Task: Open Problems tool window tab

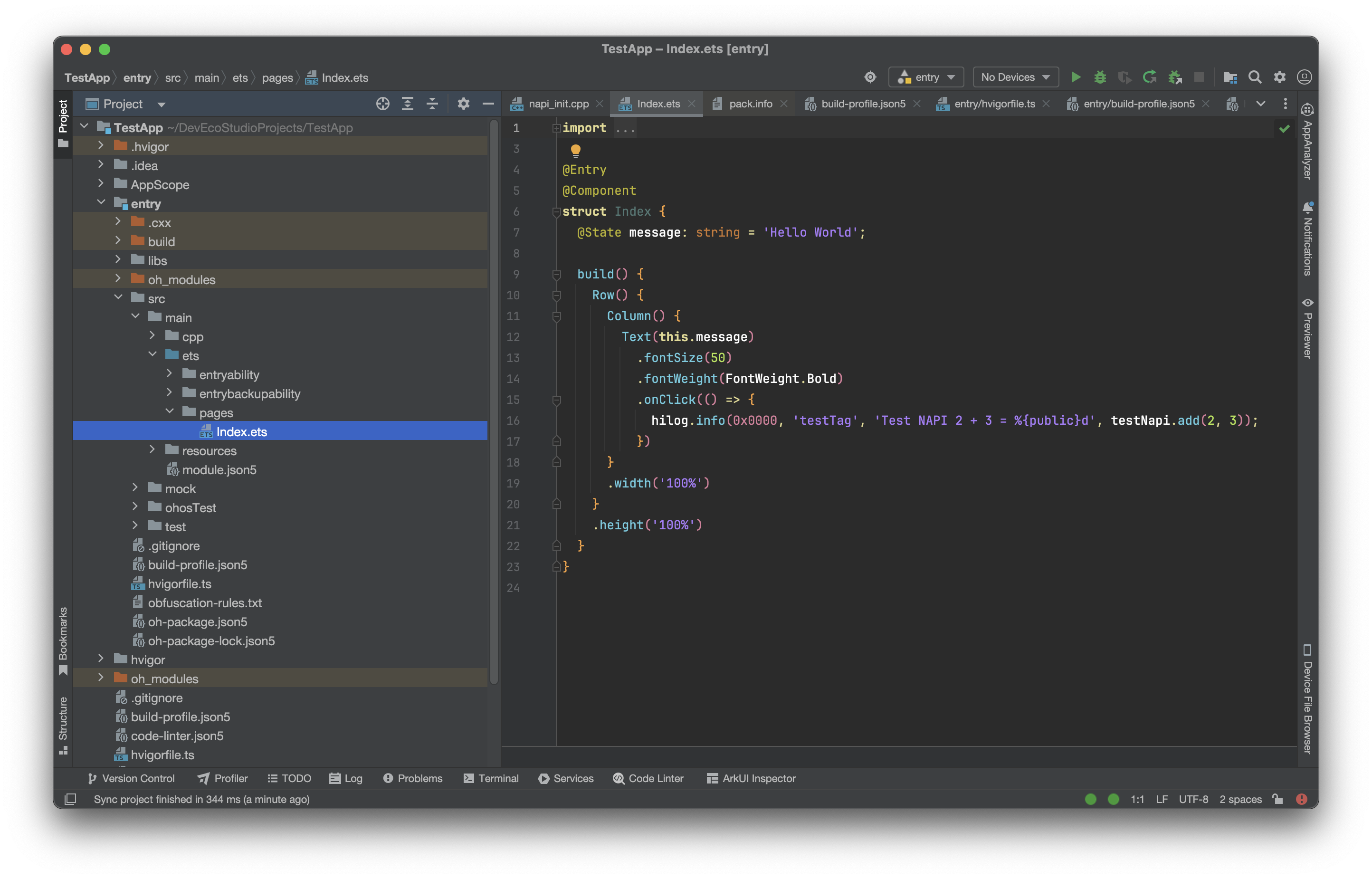Action: tap(413, 778)
